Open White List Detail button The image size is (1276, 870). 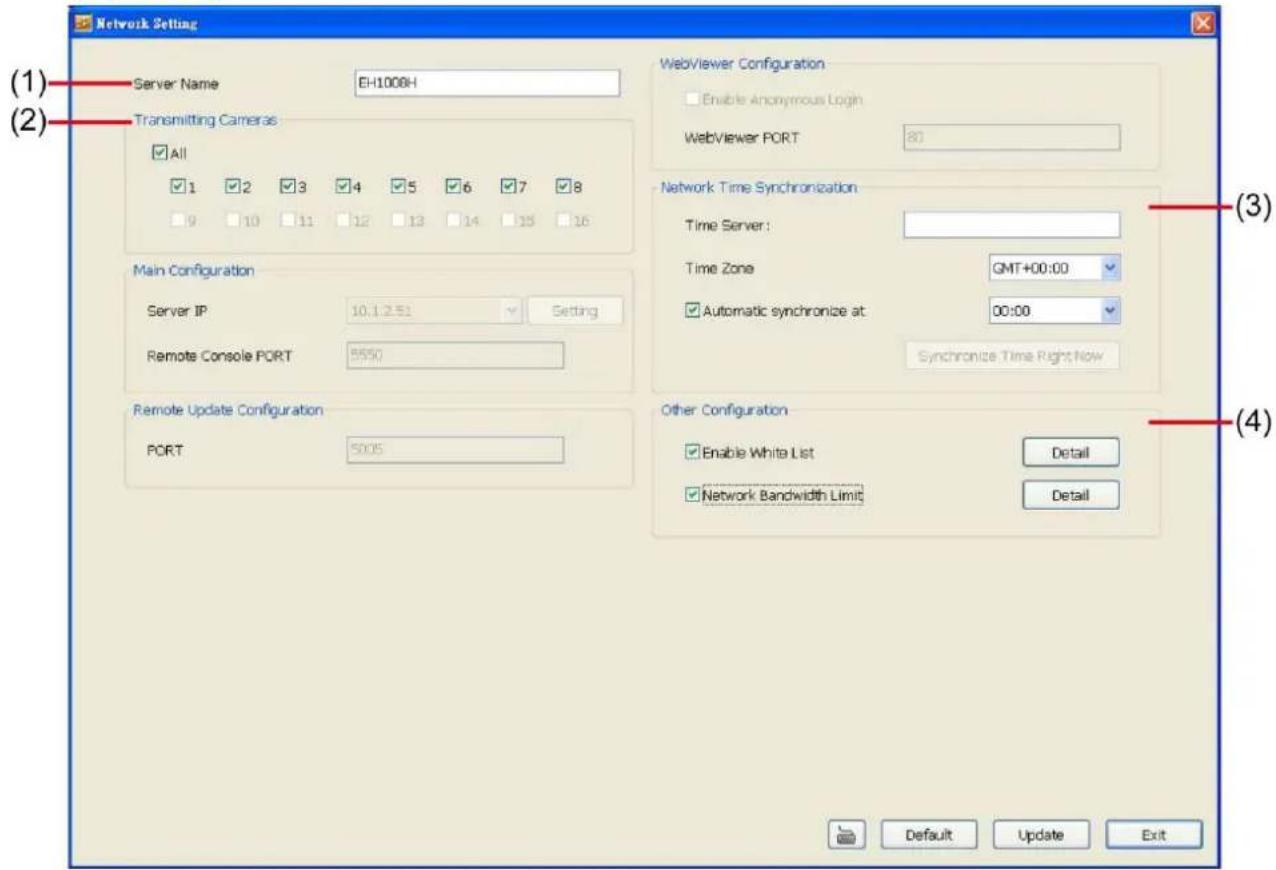[x=1070, y=453]
